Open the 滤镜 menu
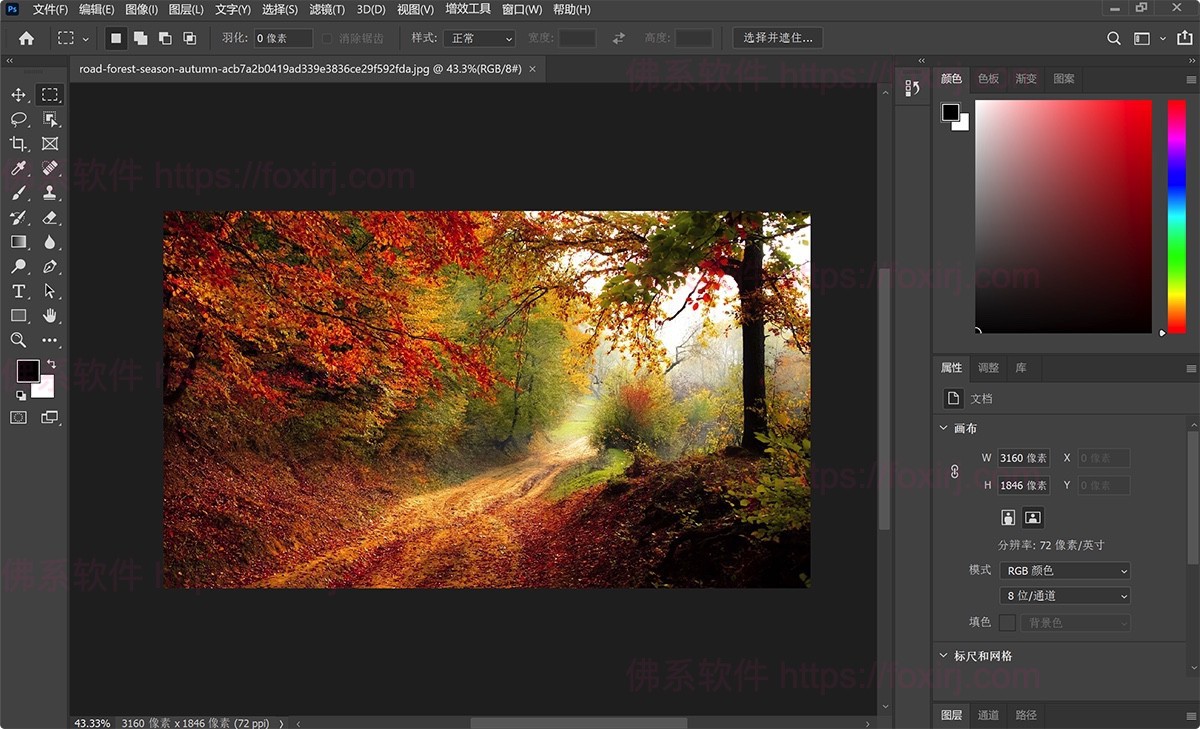The image size is (1200, 729). 326,9
